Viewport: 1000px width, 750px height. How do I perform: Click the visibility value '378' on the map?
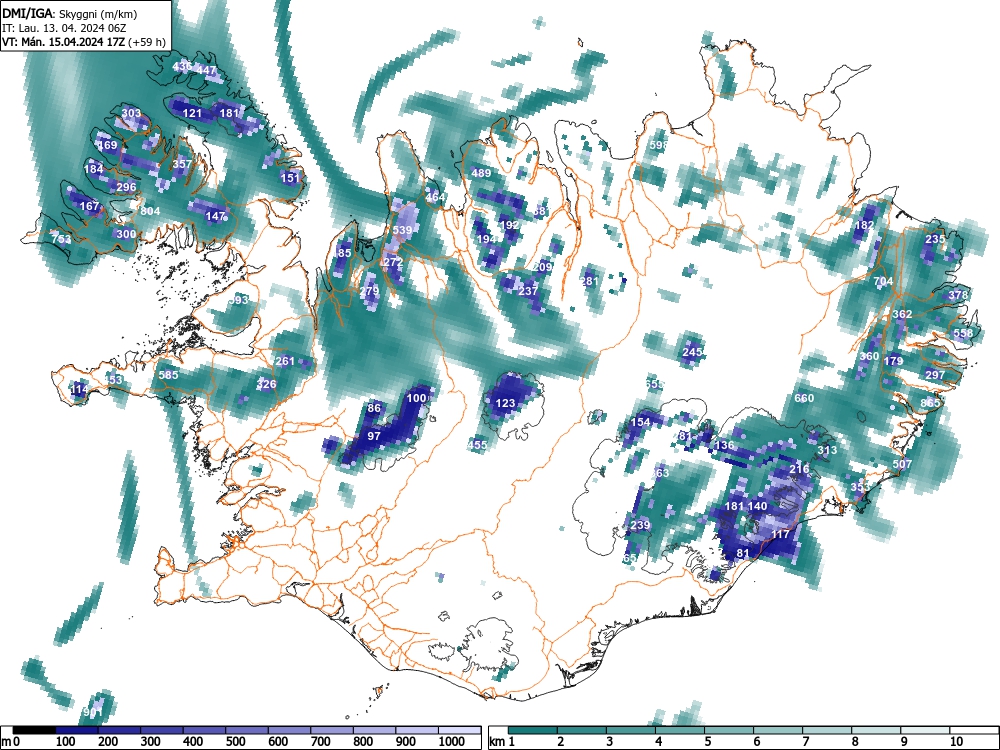[x=958, y=295]
